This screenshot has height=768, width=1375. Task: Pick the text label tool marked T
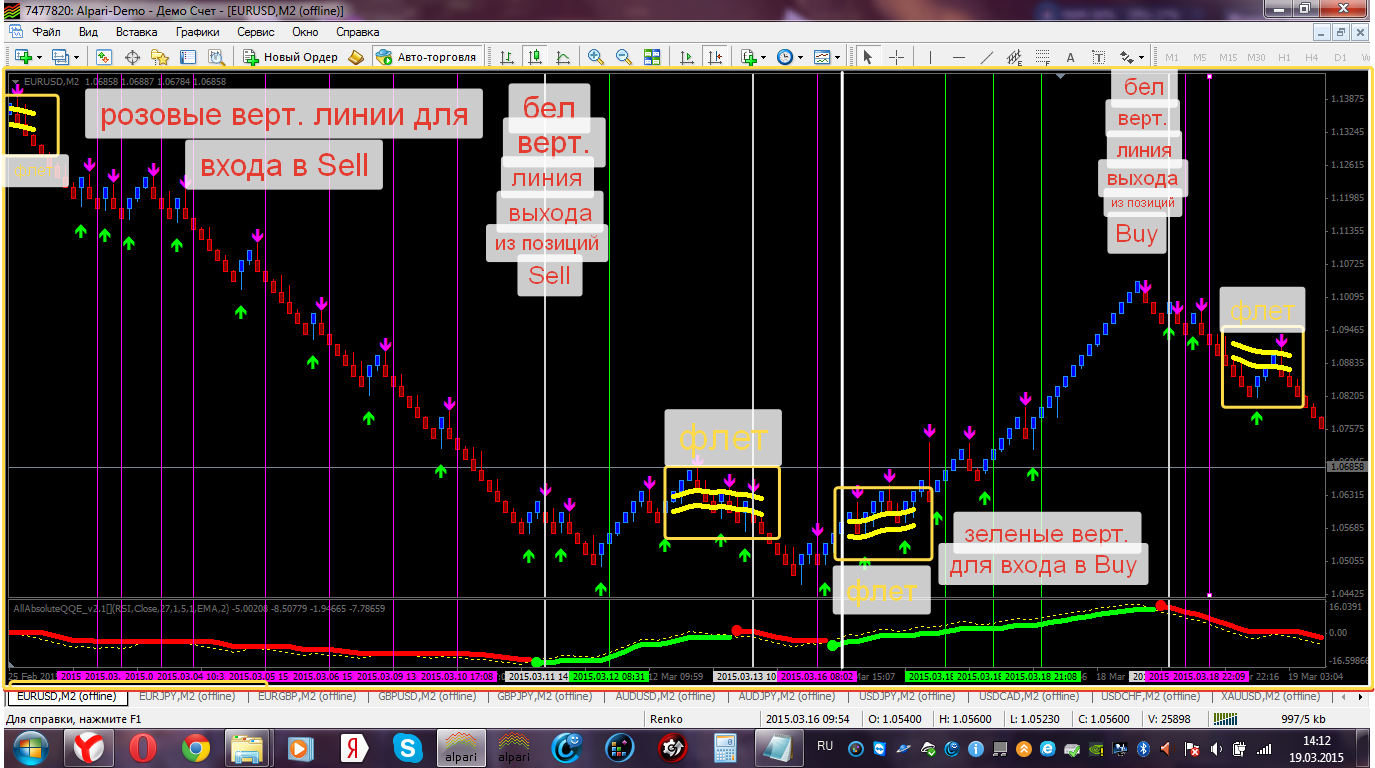[1098, 57]
